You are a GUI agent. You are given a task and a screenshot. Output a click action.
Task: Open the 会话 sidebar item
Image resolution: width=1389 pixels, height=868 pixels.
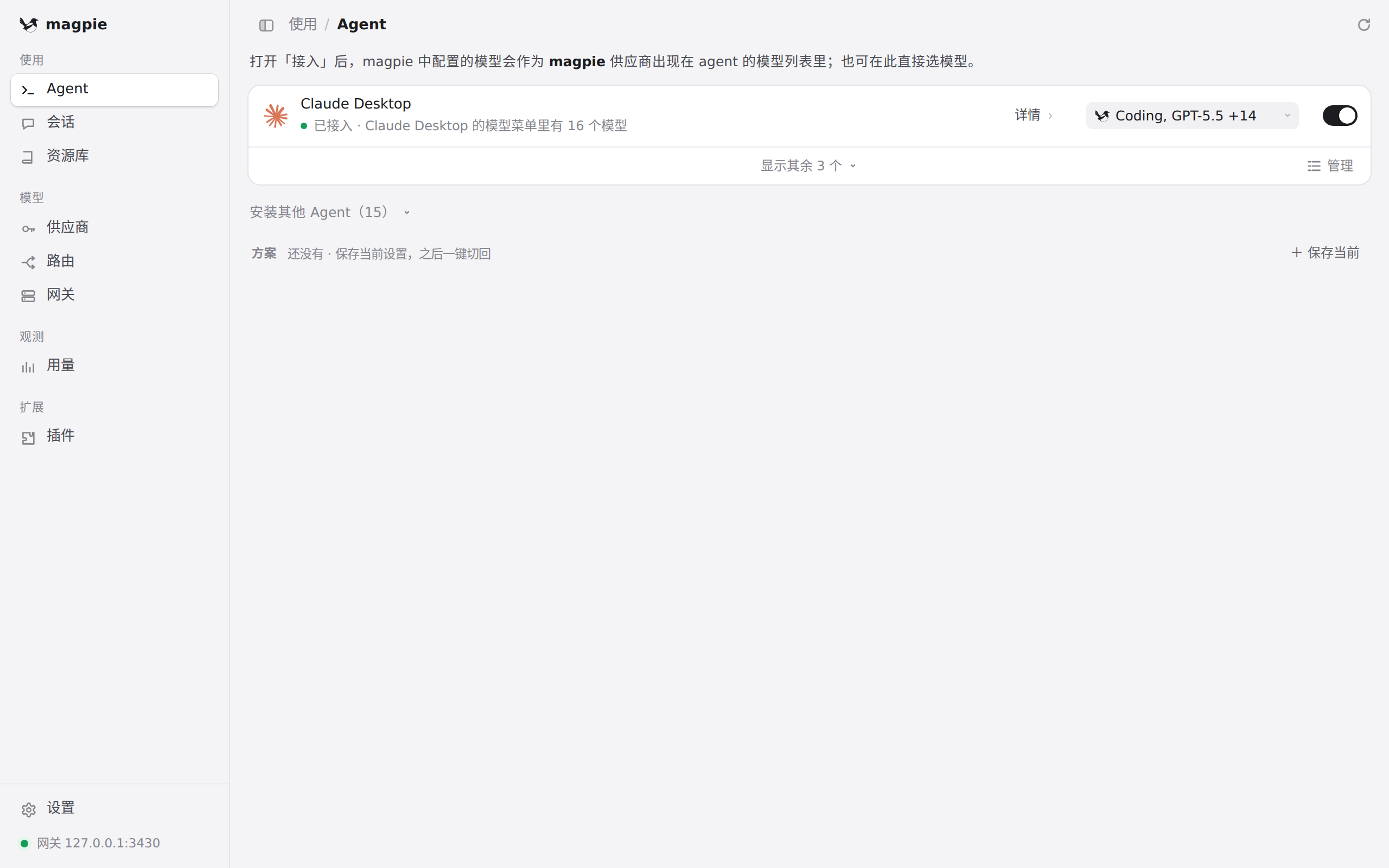pyautogui.click(x=114, y=123)
